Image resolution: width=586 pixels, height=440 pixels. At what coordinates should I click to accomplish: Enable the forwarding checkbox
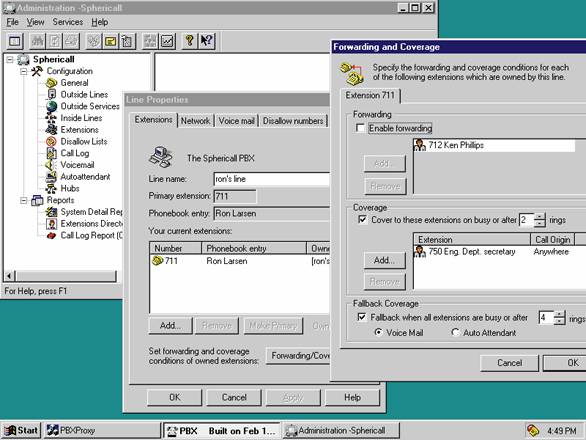tap(360, 128)
